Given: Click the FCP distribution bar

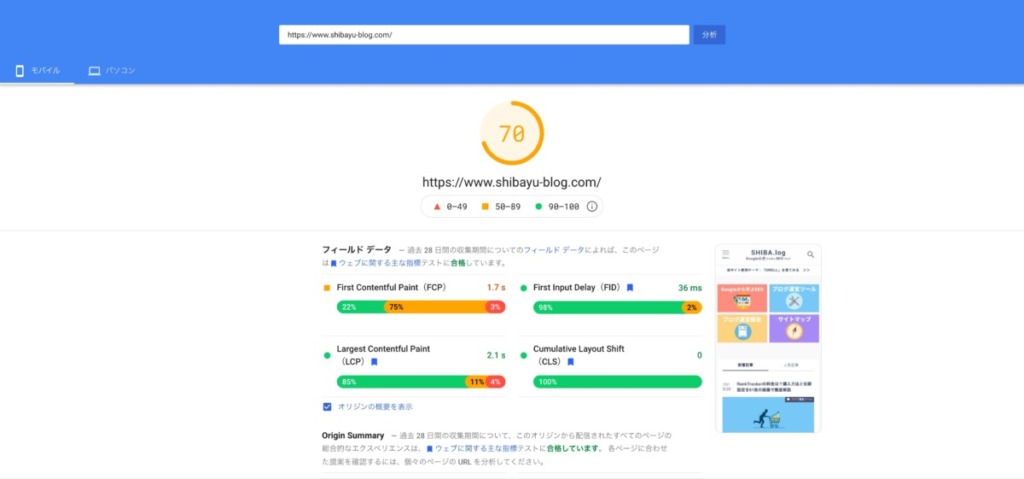Looking at the screenshot, I should click(x=421, y=307).
